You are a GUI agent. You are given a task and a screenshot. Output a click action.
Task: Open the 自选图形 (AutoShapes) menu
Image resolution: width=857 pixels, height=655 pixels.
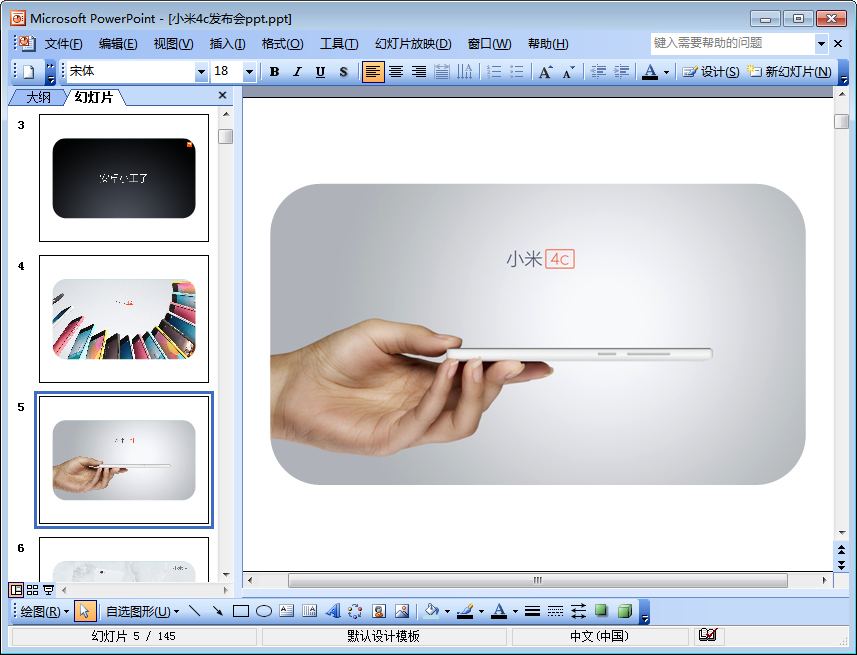142,611
